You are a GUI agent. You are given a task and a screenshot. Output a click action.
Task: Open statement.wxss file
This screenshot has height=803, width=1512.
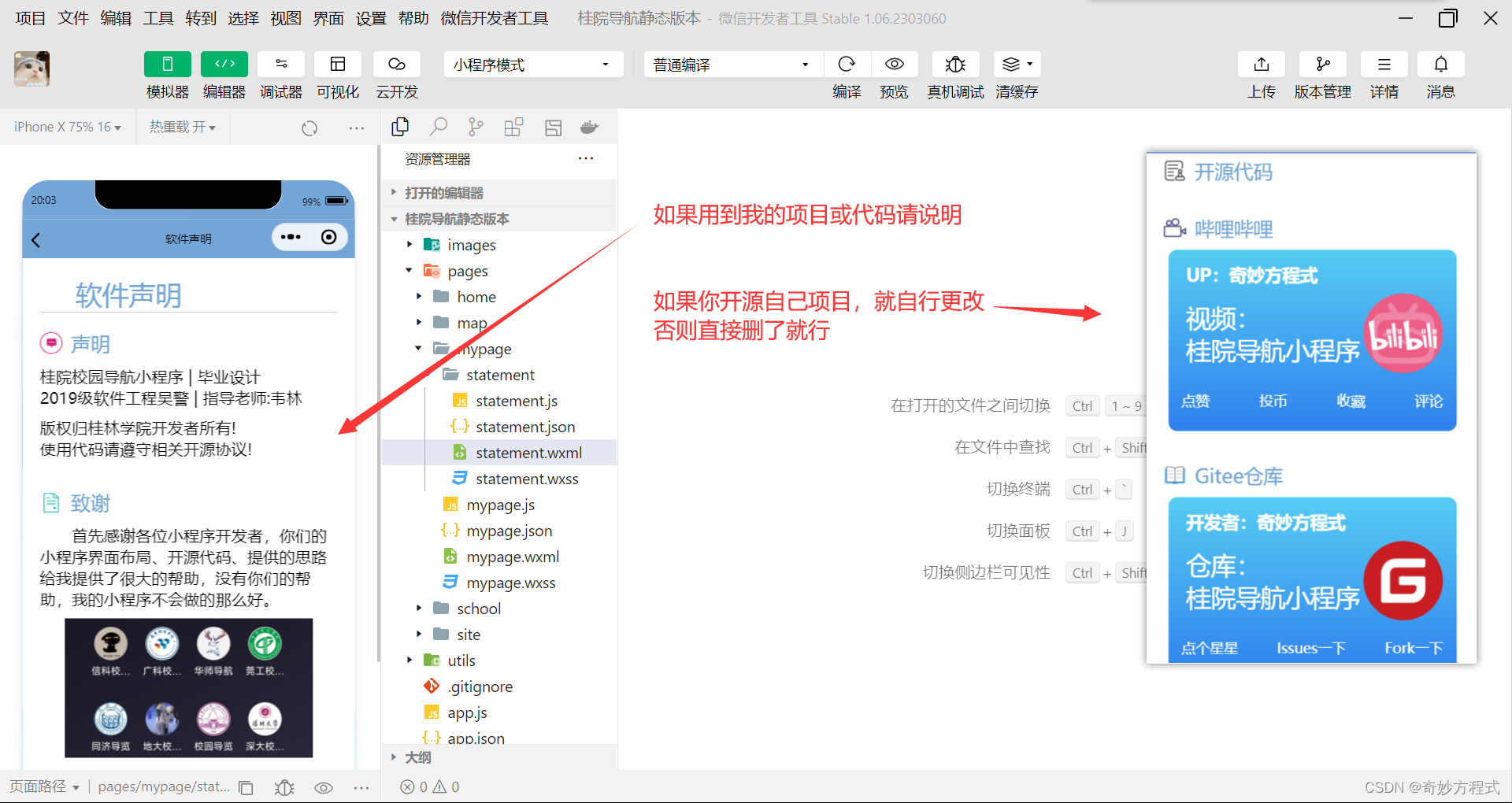coord(499,479)
